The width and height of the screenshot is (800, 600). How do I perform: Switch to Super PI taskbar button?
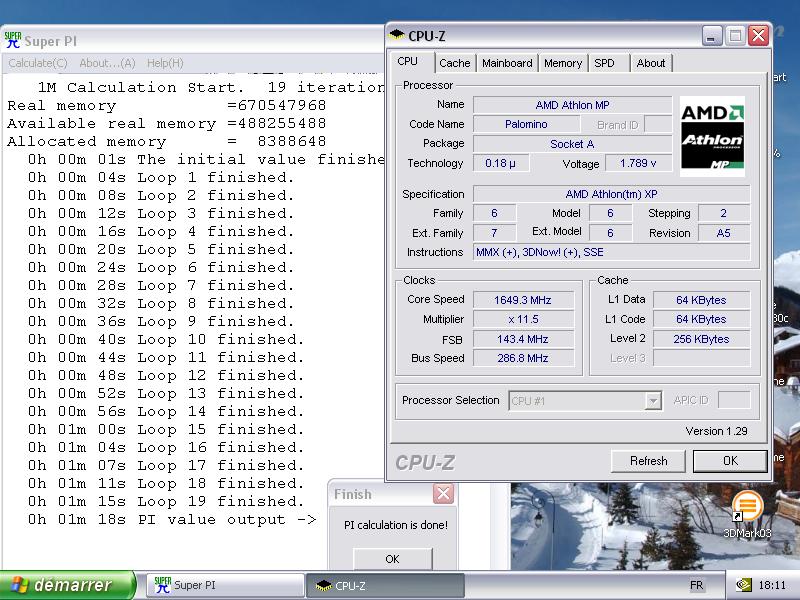[225, 585]
